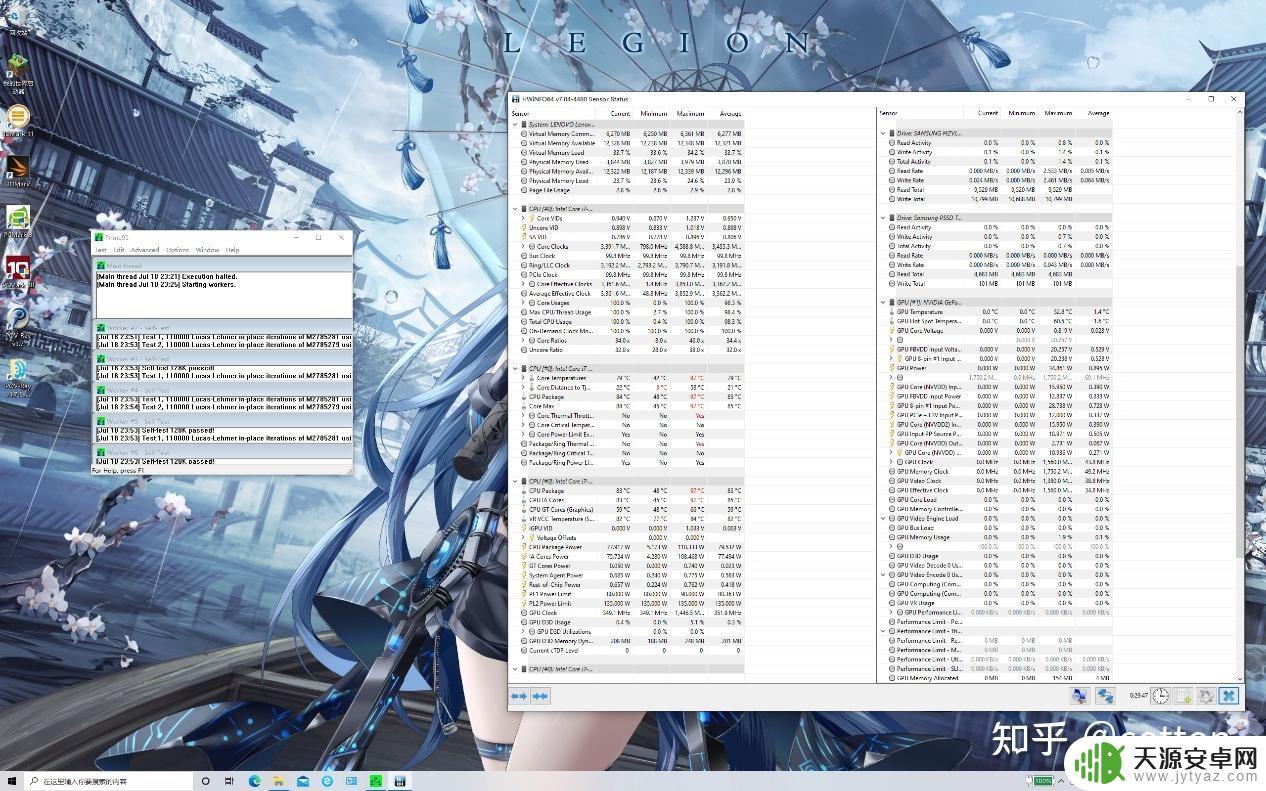Select the Ring/LLC Clock row
This screenshot has height=791, width=1266.
click(x=627, y=265)
